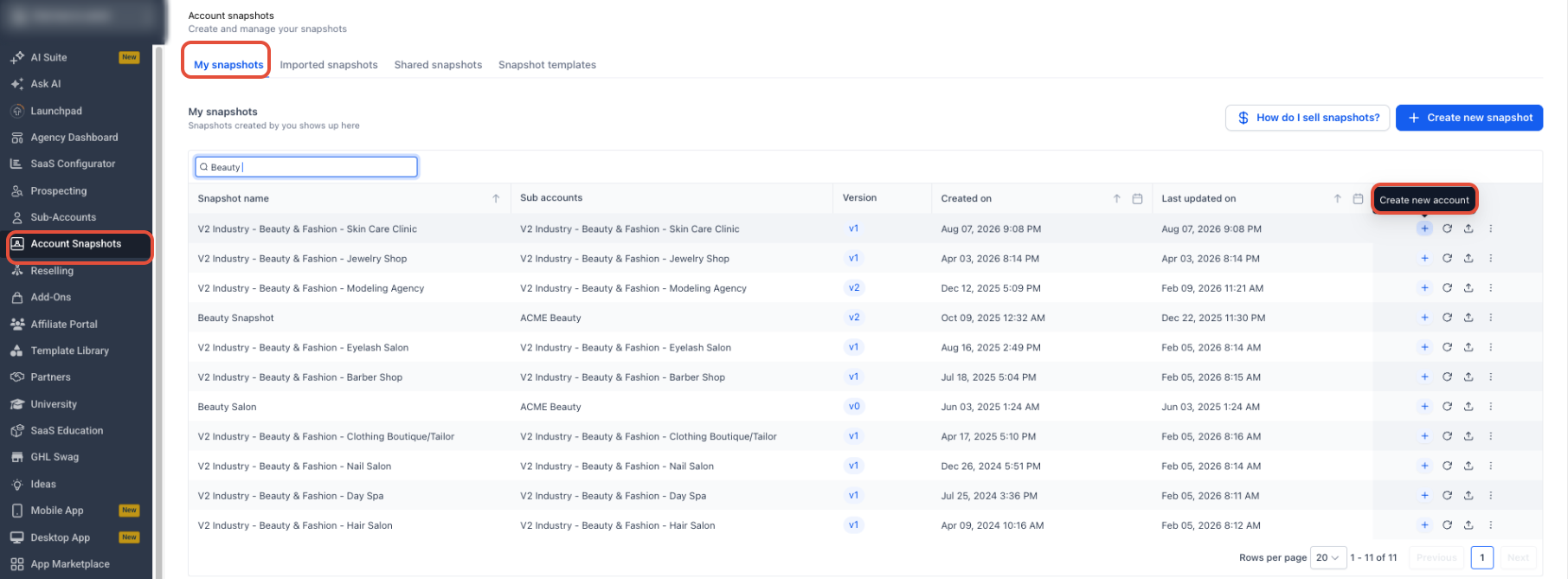Viewport: 1568px width, 579px height.
Task: Click page 1 pagination button
Action: point(1481,557)
